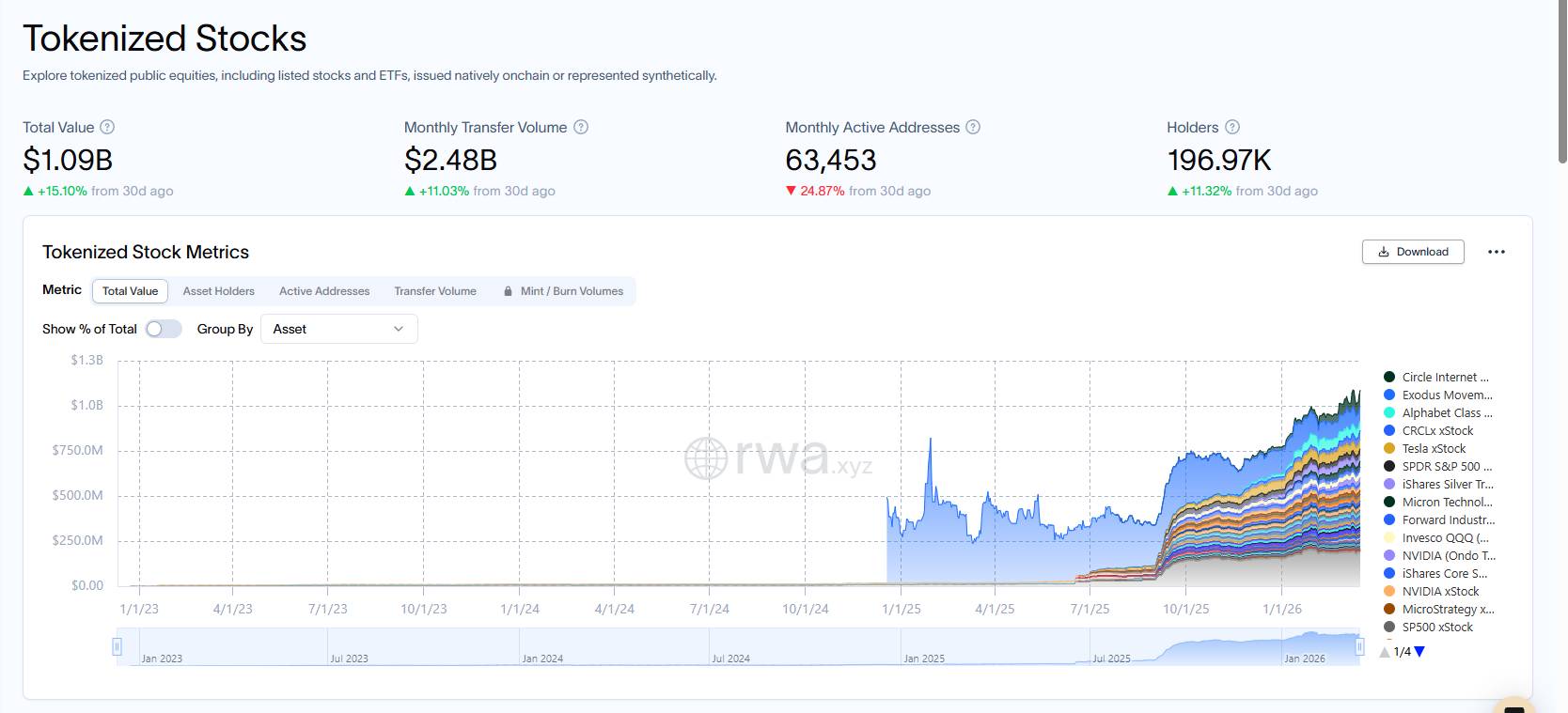1568x713 pixels.
Task: Click the Download button
Action: click(x=1413, y=252)
